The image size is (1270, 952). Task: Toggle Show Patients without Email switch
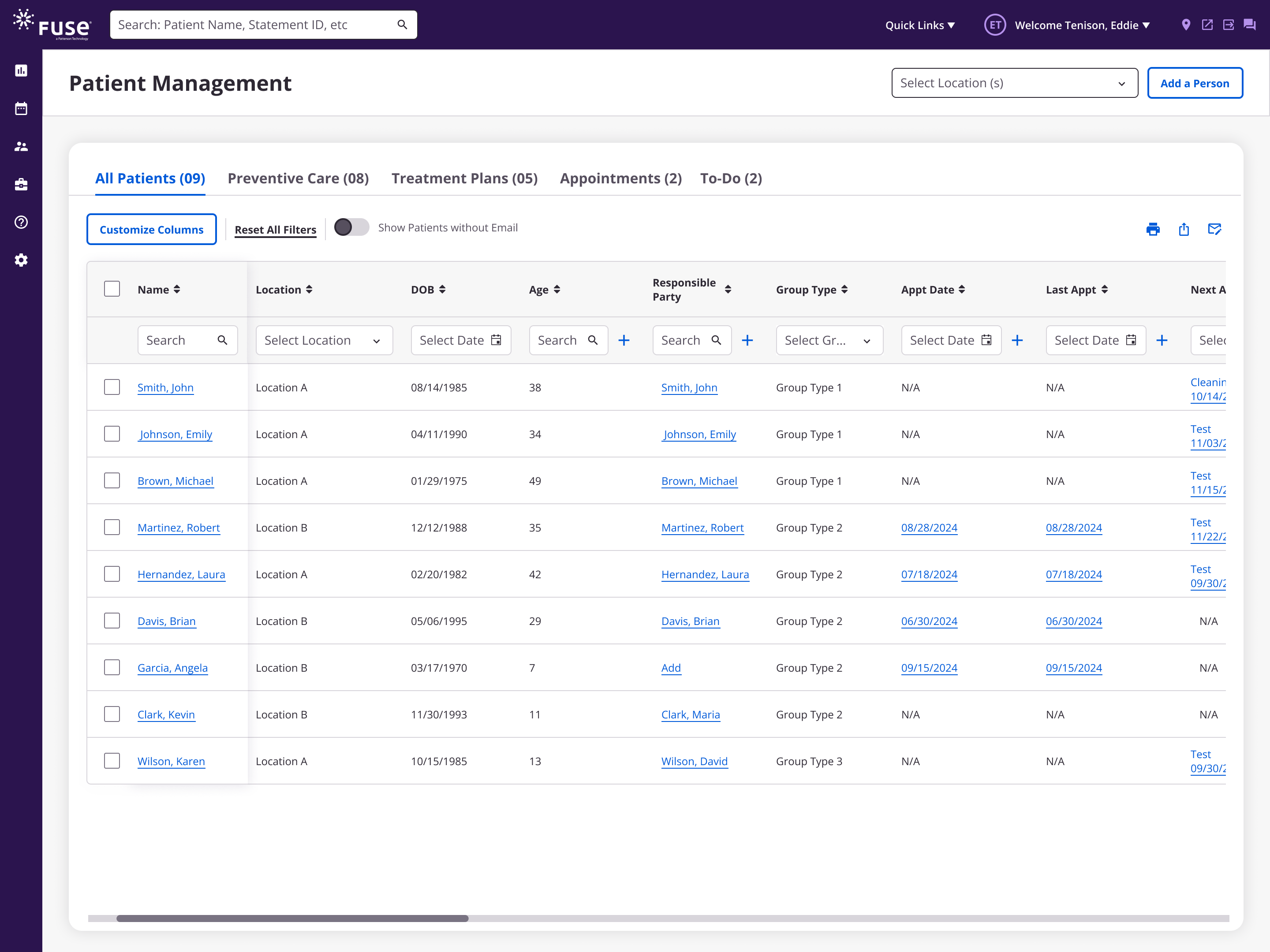click(x=351, y=227)
